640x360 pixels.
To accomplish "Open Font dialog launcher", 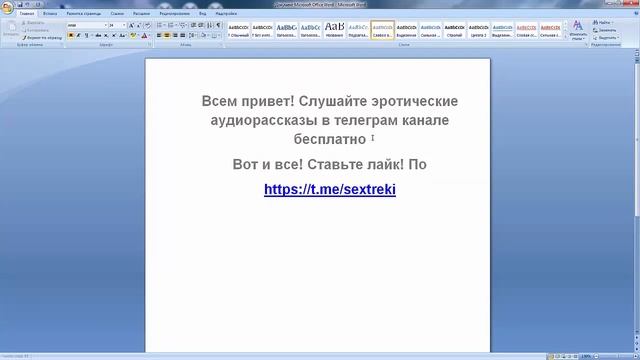I will pyautogui.click(x=150, y=45).
